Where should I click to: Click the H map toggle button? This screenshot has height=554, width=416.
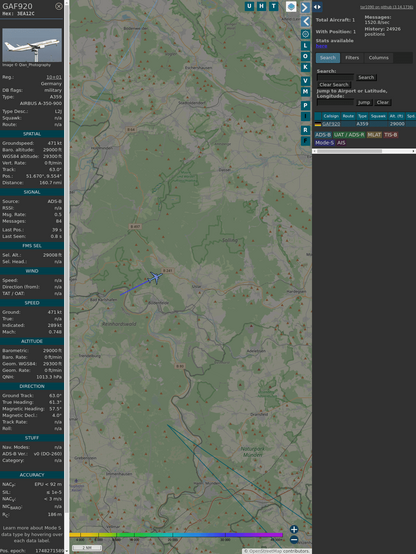(x=261, y=6)
